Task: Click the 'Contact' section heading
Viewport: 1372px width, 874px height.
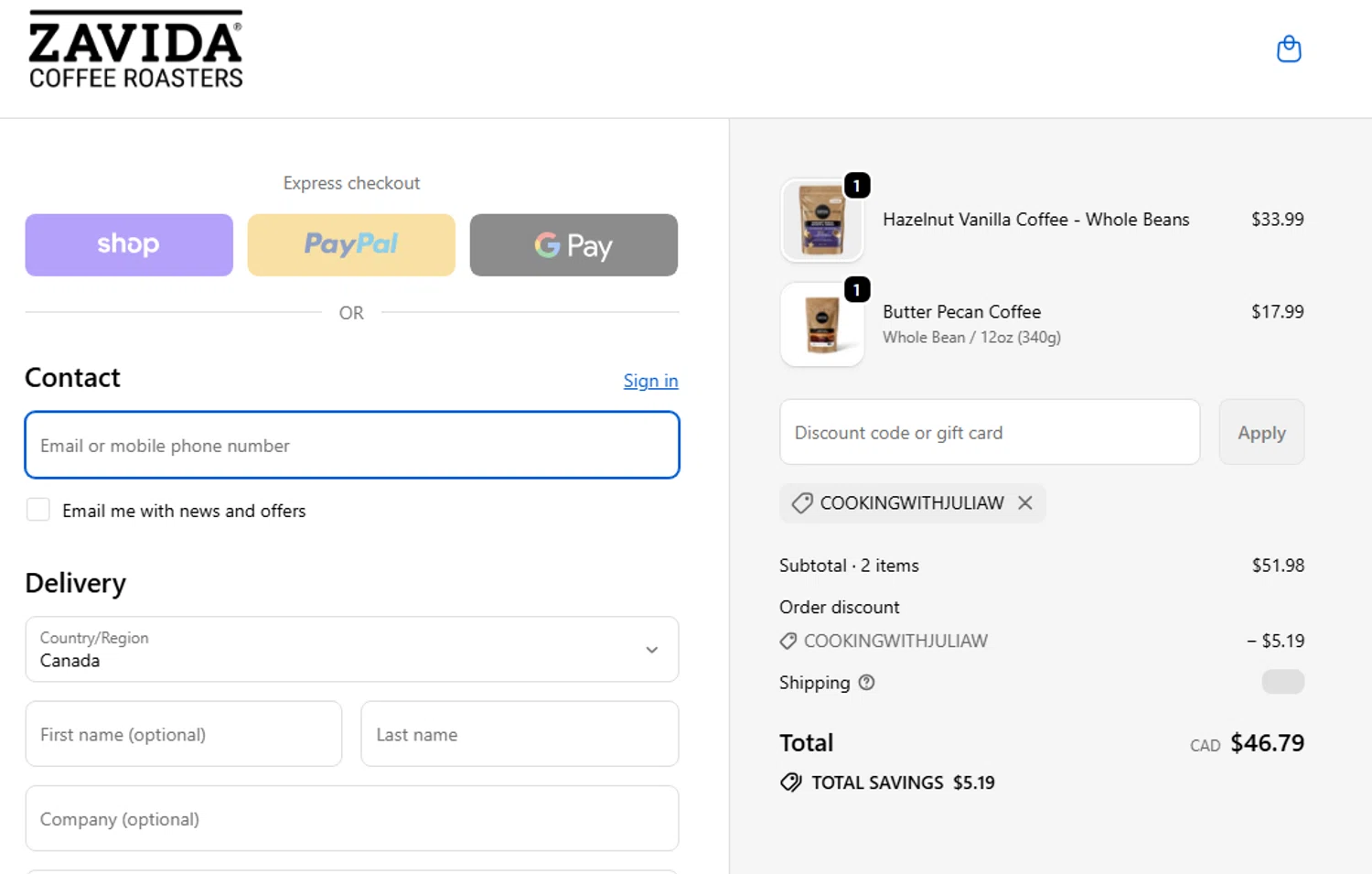Action: 73,378
